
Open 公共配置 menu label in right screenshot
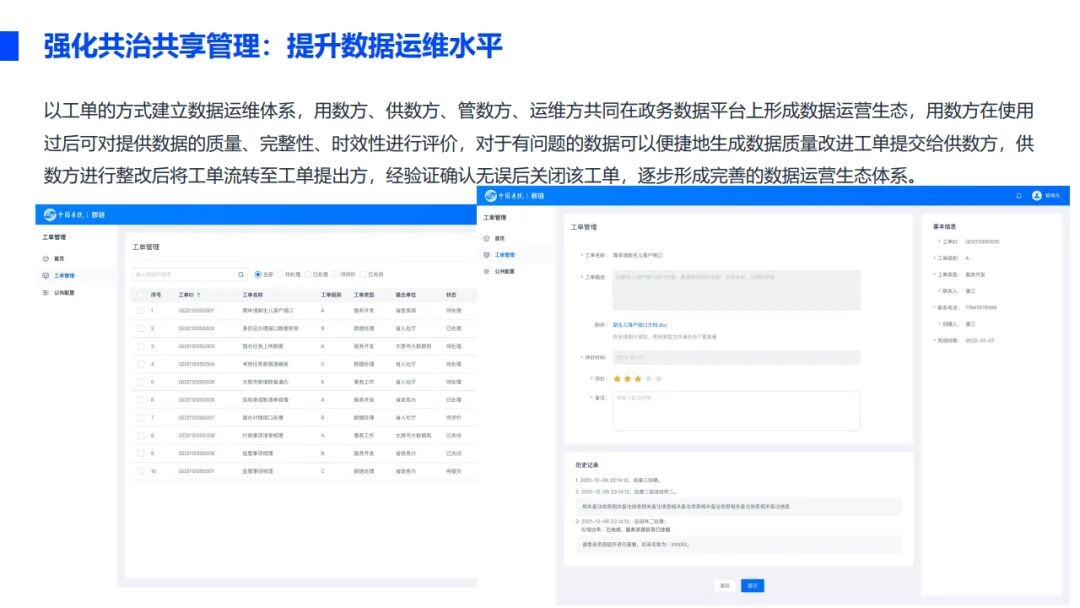pos(505,272)
